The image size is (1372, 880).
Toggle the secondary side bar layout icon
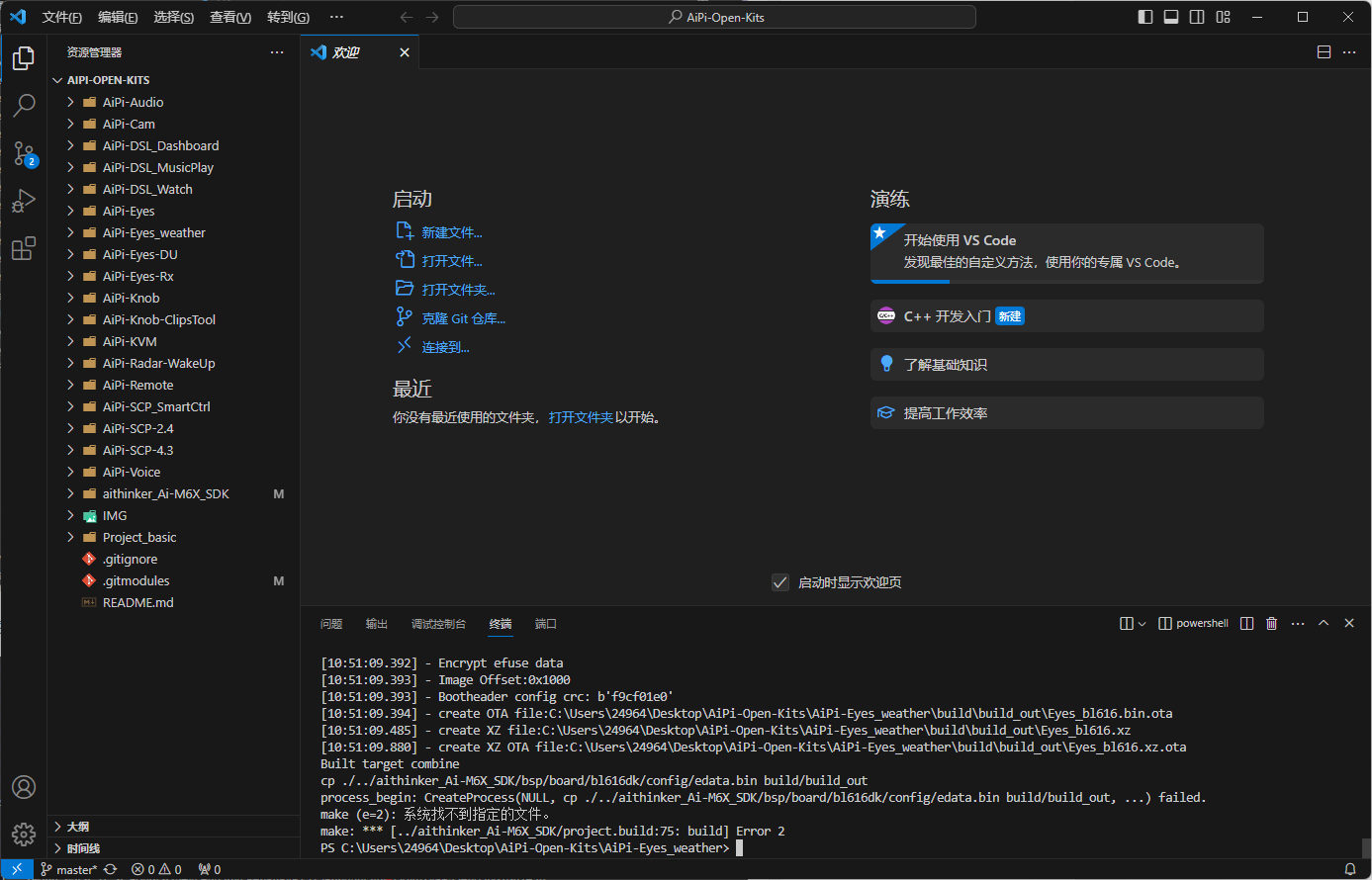tap(1197, 17)
